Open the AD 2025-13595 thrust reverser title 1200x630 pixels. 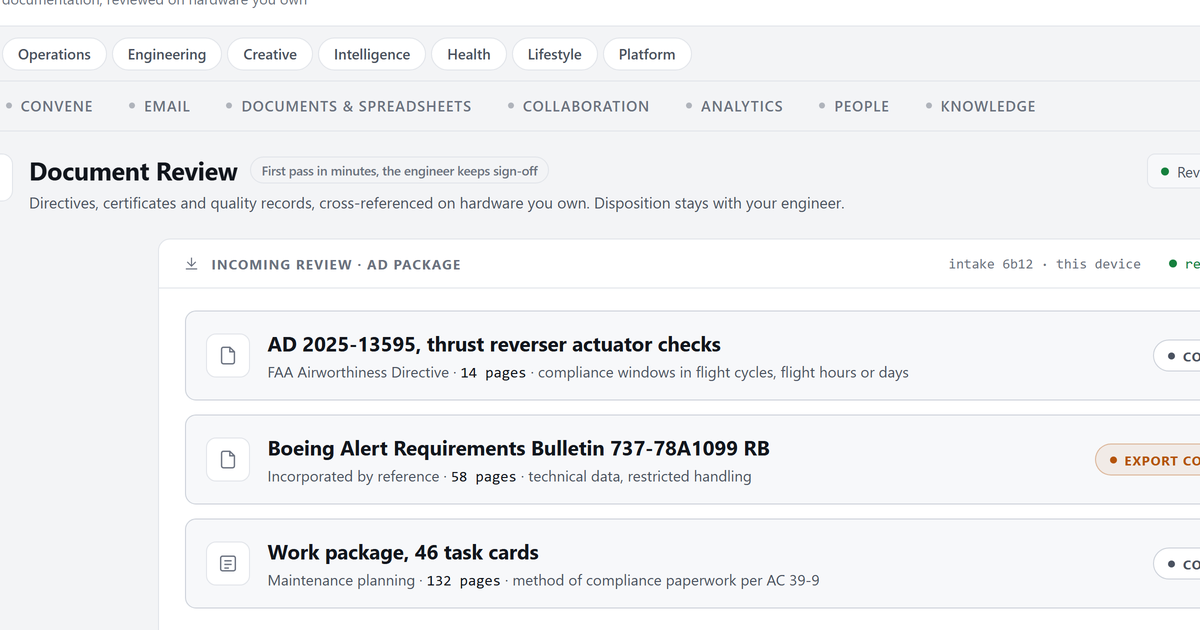[x=494, y=345]
